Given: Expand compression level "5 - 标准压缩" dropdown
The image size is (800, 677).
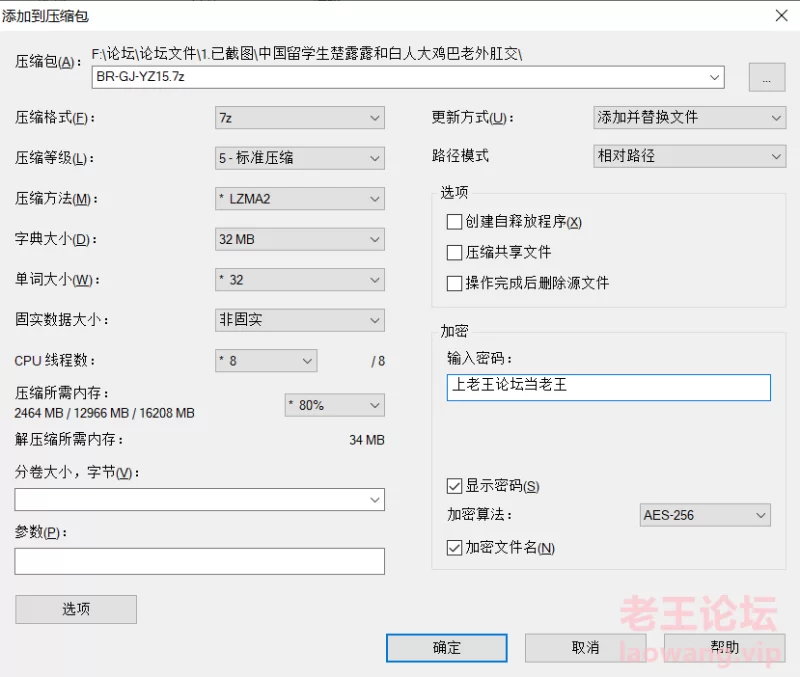Looking at the screenshot, I should (299, 158).
